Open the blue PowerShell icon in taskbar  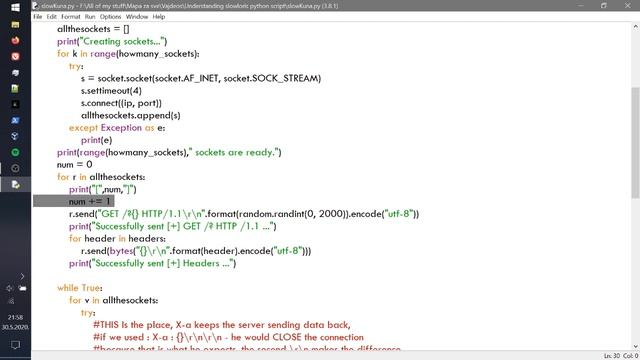(15, 120)
